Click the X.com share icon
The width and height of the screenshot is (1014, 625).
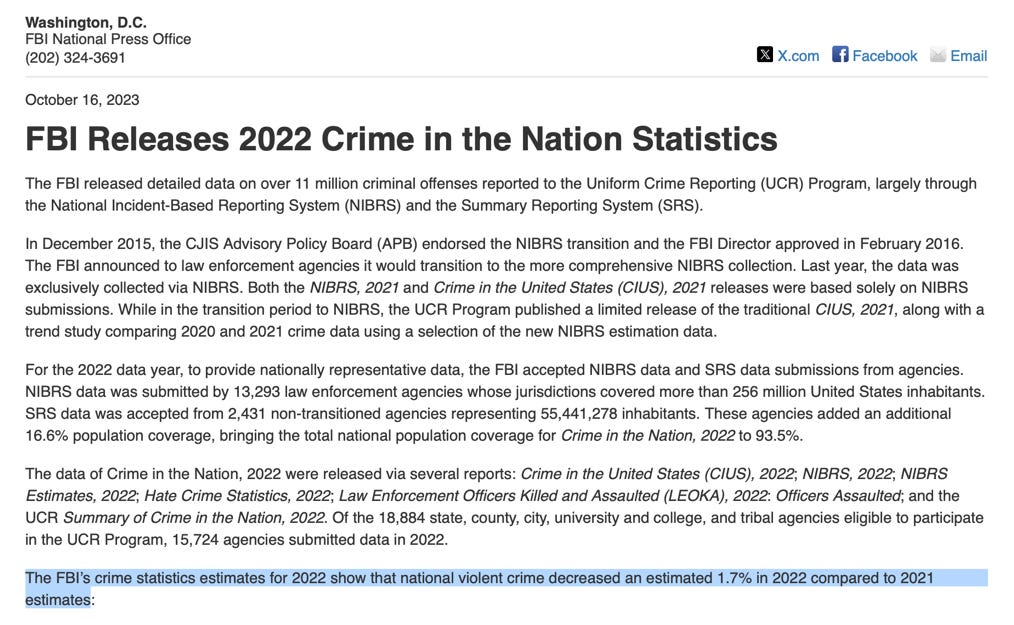764,55
